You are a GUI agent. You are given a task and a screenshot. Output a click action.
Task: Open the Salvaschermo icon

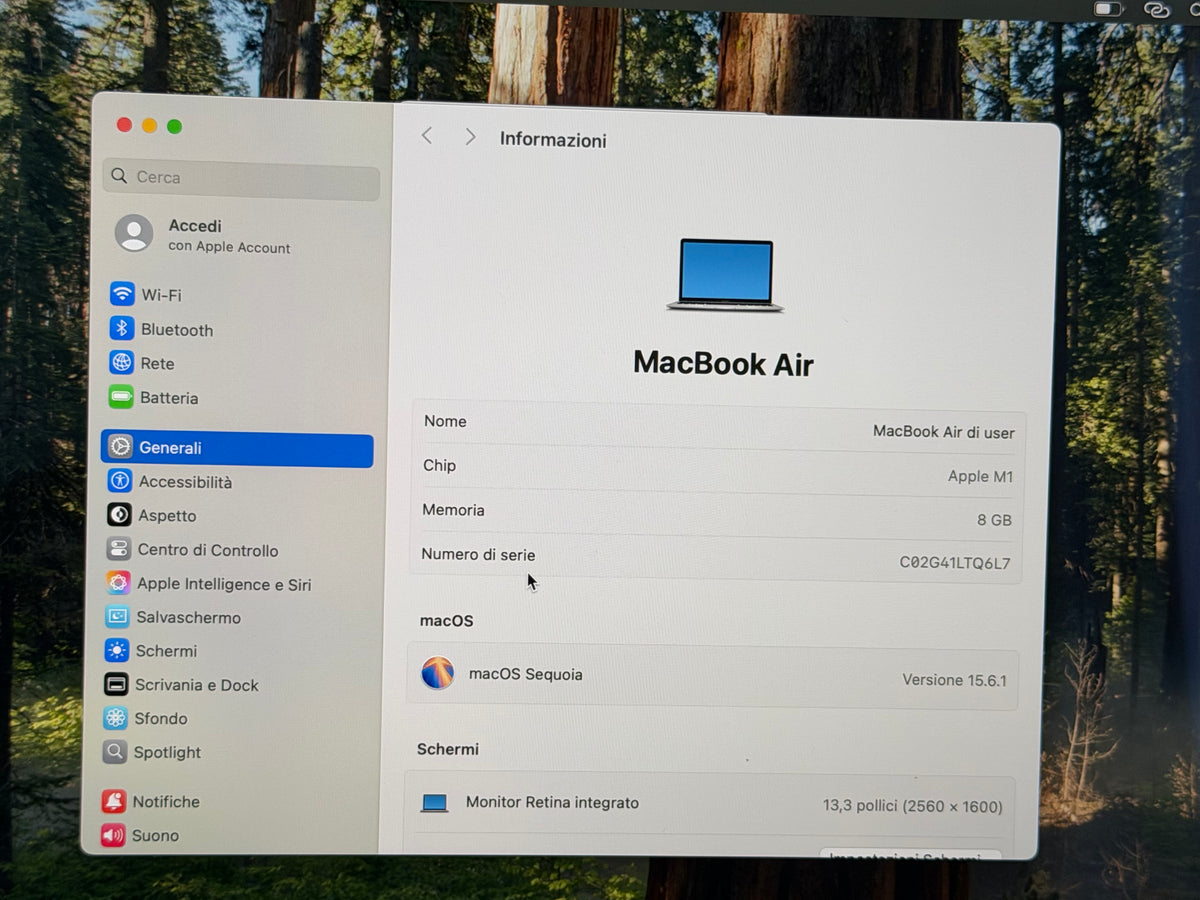point(117,617)
